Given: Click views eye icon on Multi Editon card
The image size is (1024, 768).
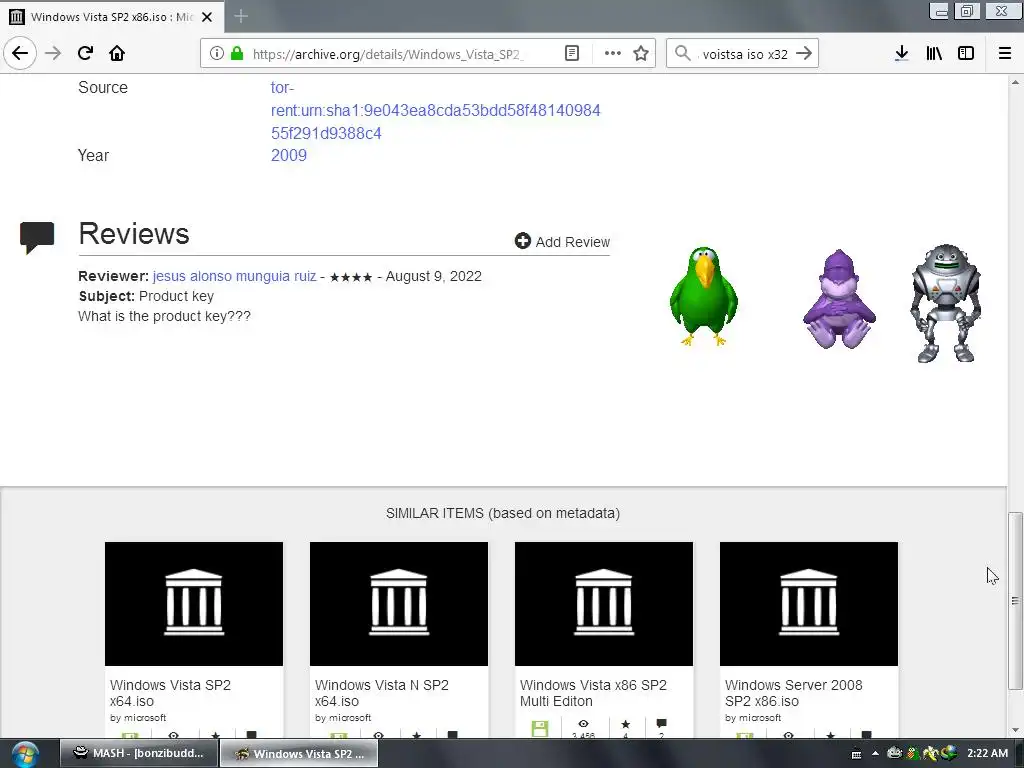Looking at the screenshot, I should (583, 724).
